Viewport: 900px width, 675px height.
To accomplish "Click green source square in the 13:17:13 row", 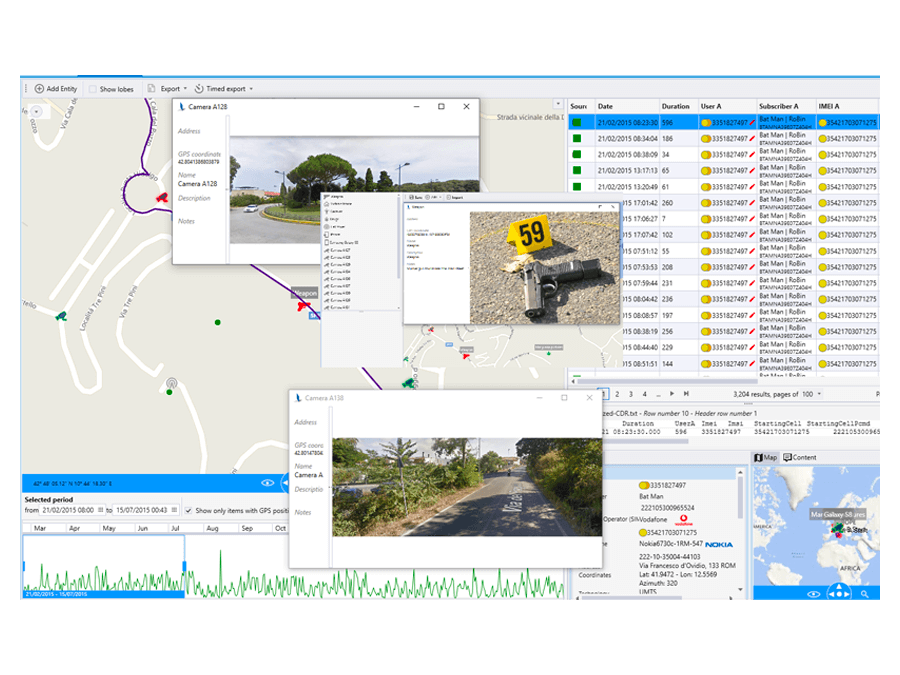I will click(x=577, y=170).
